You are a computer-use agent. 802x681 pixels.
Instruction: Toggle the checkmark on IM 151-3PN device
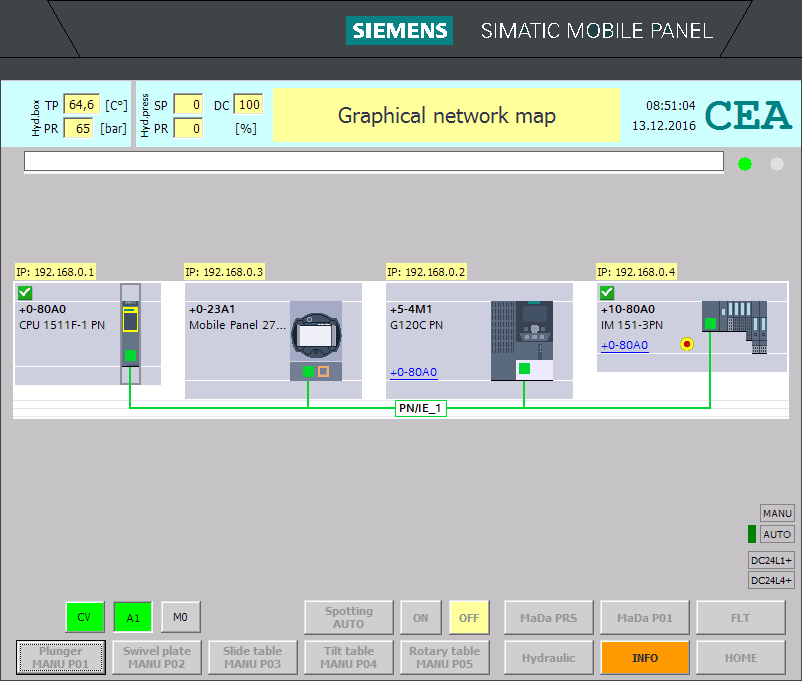pos(607,293)
